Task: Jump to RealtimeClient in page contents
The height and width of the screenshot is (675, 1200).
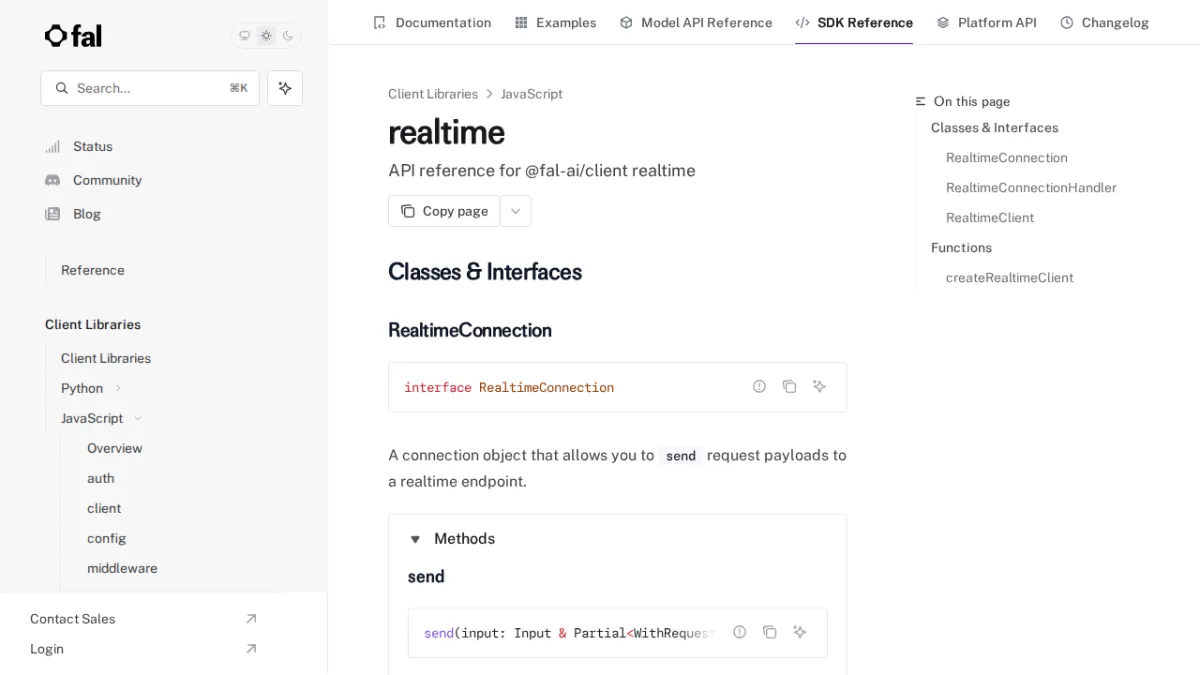Action: pyautogui.click(x=990, y=218)
